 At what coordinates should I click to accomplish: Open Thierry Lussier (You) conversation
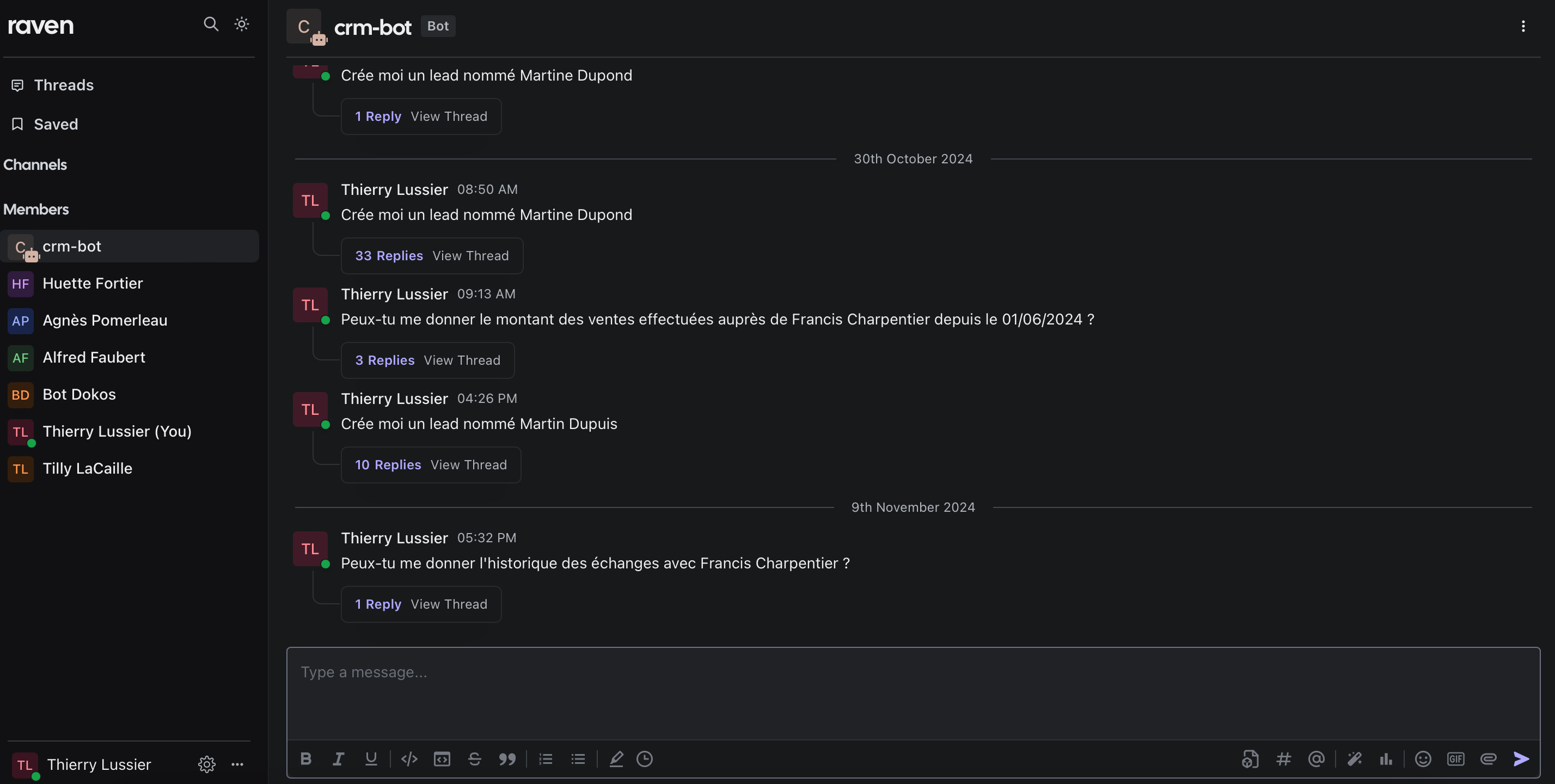[130, 432]
